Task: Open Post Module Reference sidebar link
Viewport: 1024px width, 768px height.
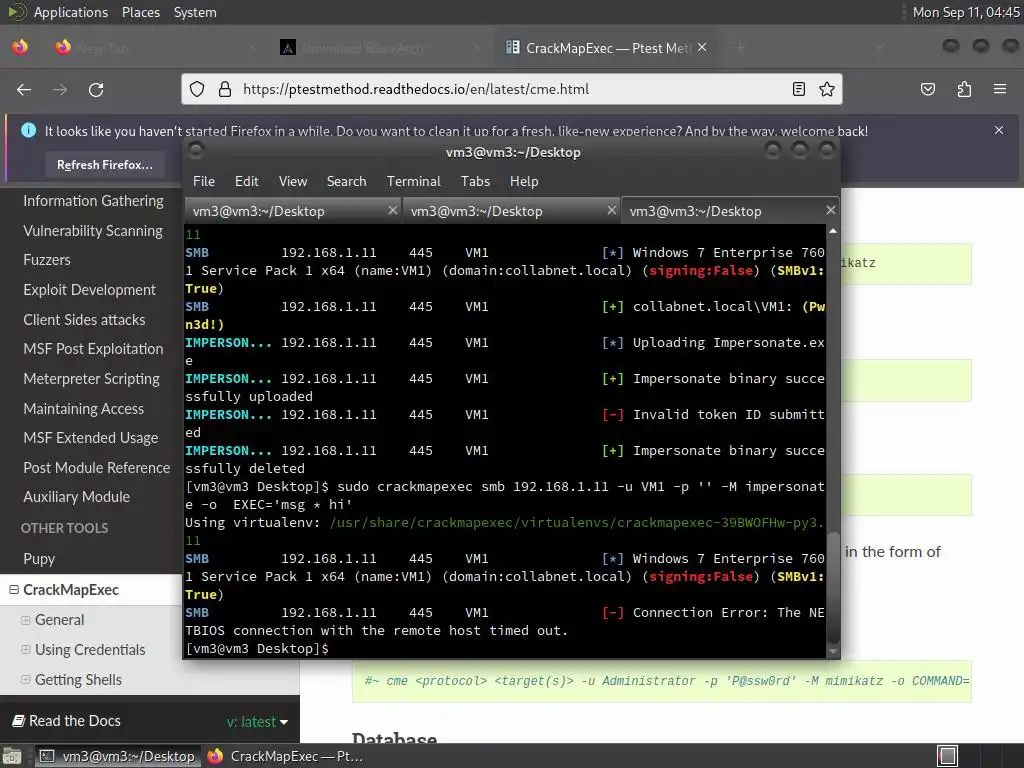Action: (97, 468)
